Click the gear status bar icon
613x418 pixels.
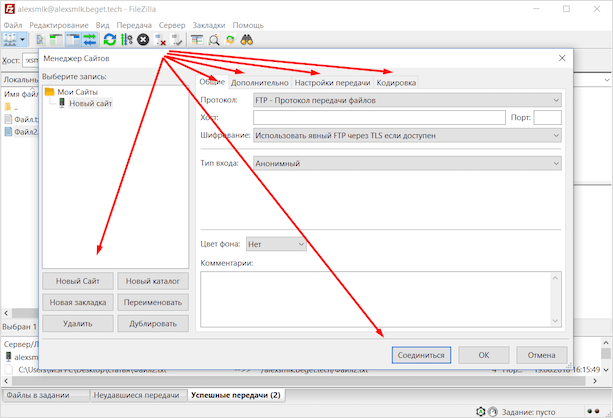click(480, 411)
